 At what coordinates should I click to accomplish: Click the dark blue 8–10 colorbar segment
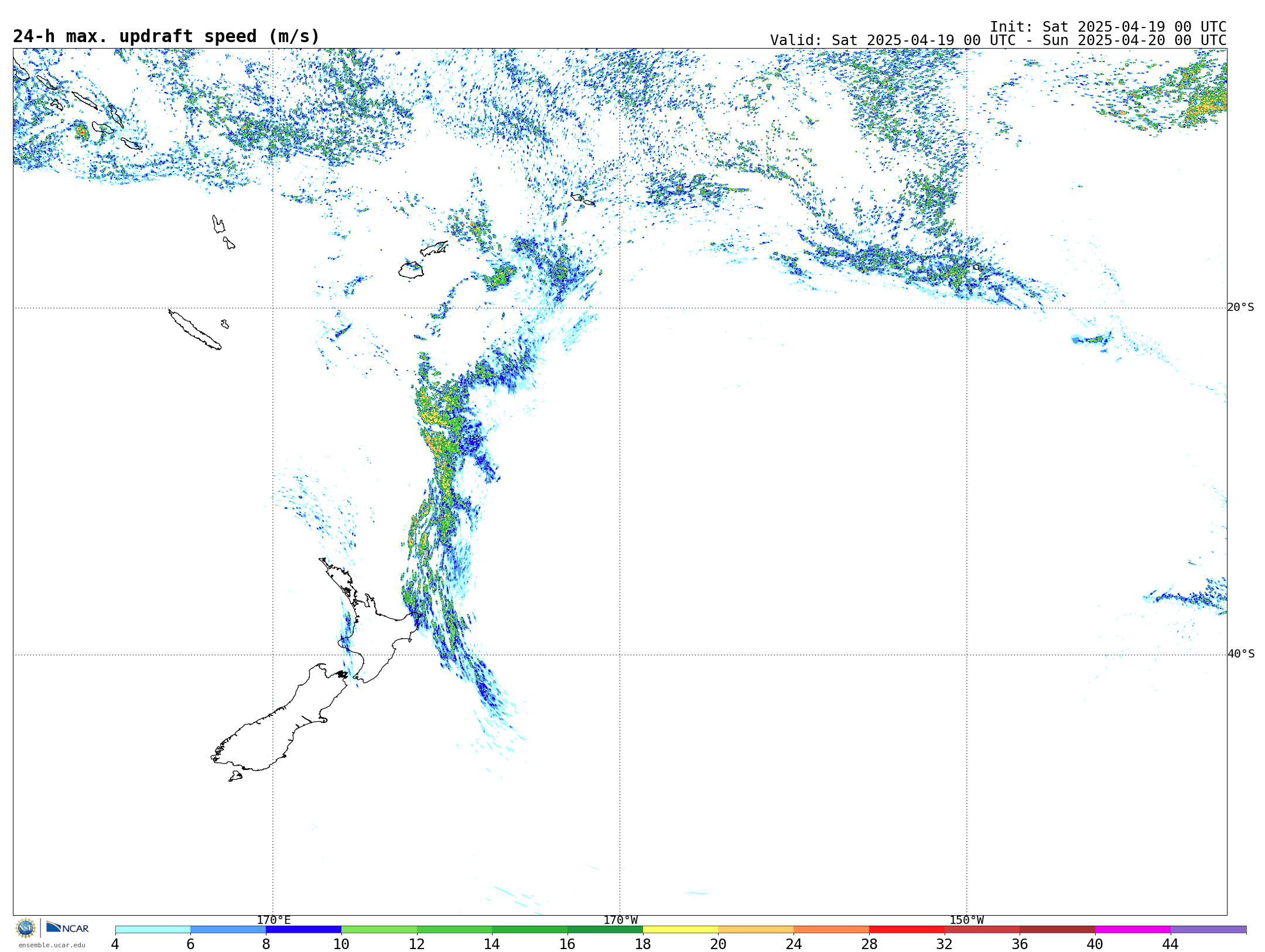tap(303, 930)
